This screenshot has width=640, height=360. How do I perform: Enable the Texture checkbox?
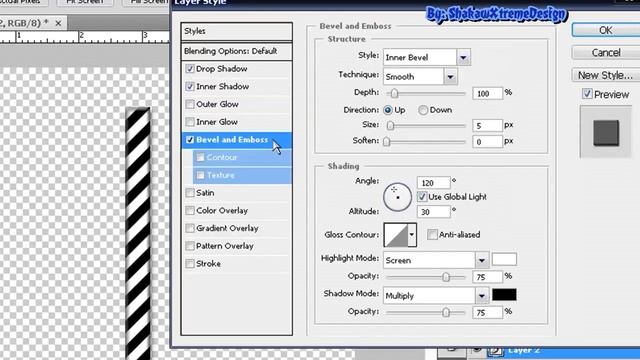point(200,175)
